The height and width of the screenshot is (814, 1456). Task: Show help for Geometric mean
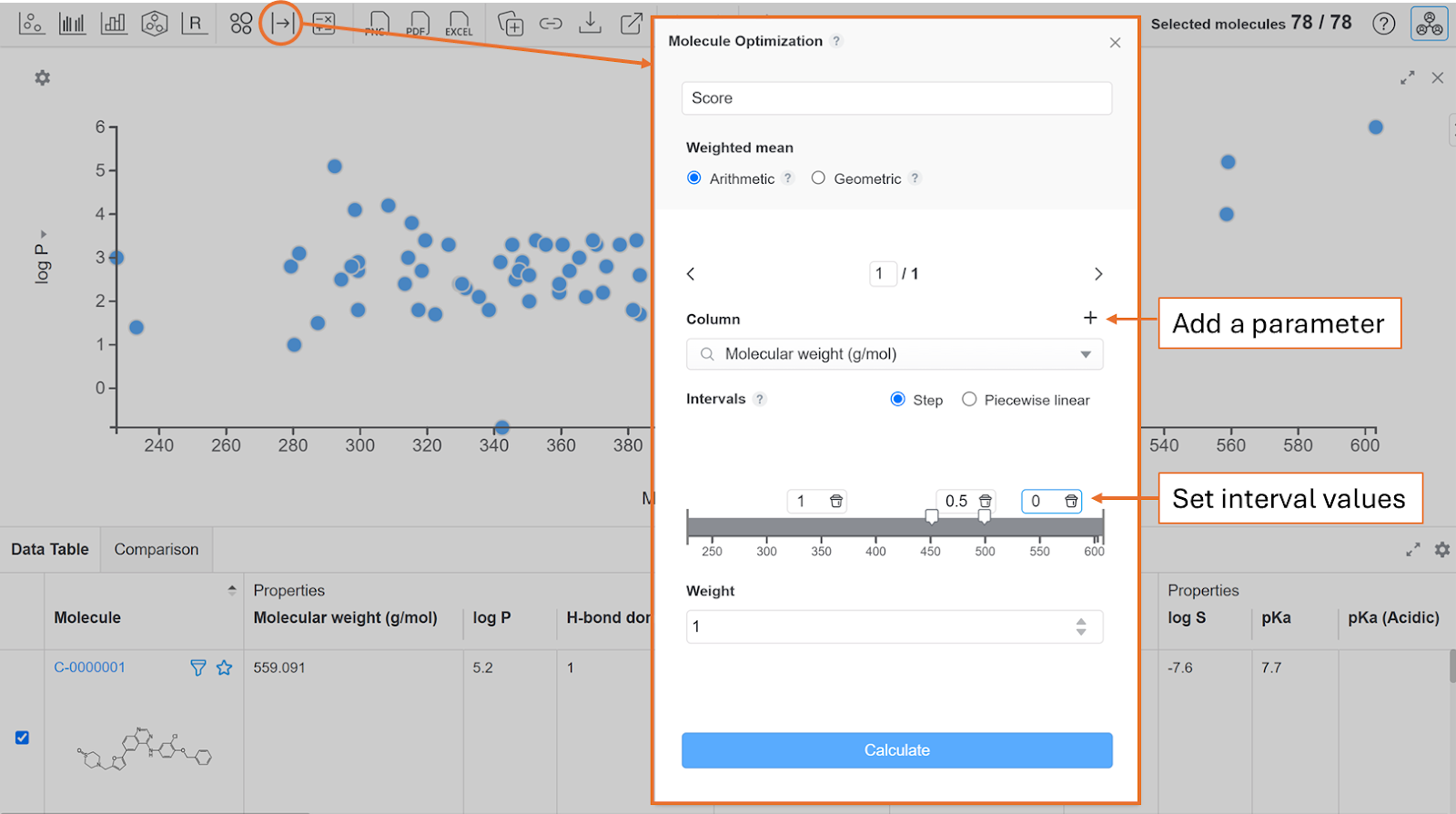click(915, 178)
